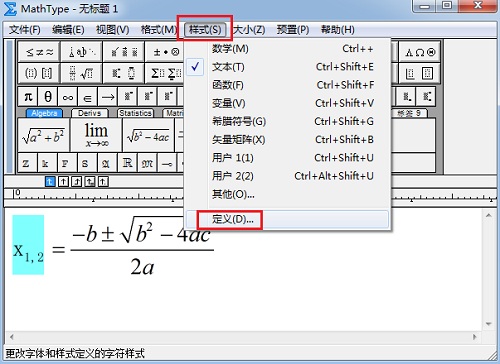Insert the lim x→∞ expression
The height and width of the screenshot is (364, 500).
96,135
